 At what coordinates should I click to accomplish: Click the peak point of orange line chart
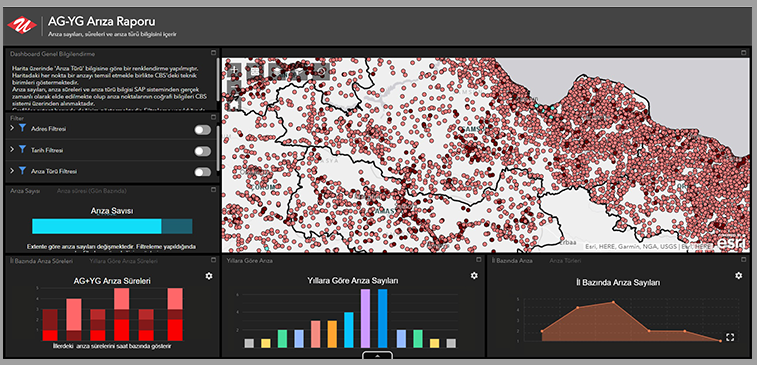(613, 302)
